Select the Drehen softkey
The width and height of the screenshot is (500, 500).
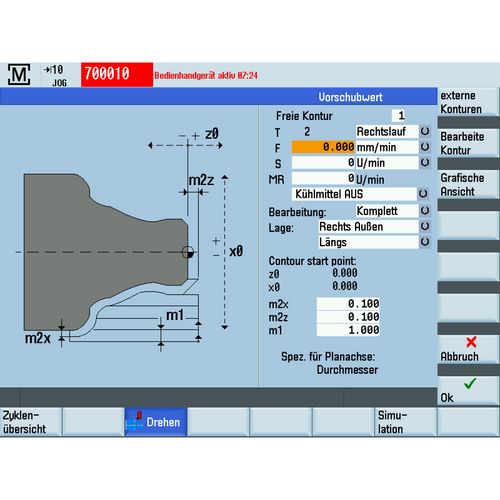coord(156,422)
